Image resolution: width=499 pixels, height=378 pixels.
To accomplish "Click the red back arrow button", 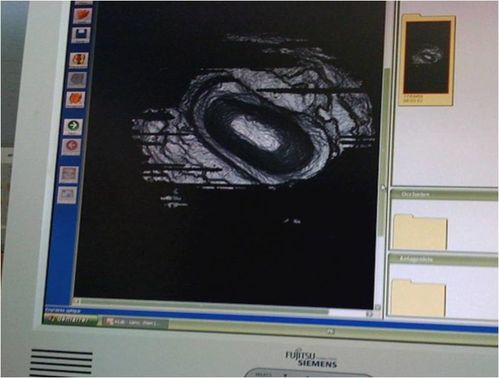I will [71, 147].
